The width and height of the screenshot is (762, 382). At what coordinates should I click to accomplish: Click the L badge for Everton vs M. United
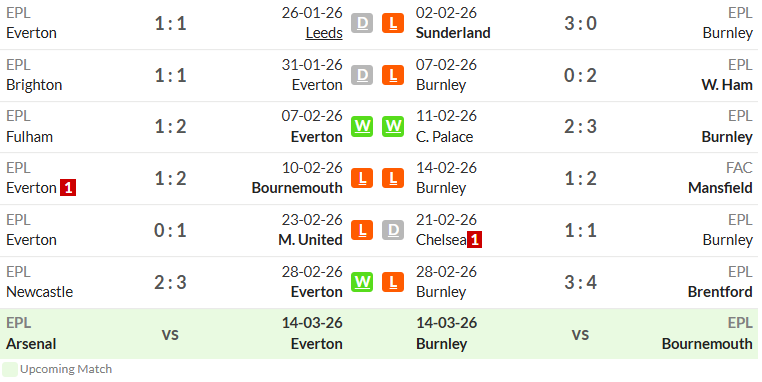(x=362, y=230)
